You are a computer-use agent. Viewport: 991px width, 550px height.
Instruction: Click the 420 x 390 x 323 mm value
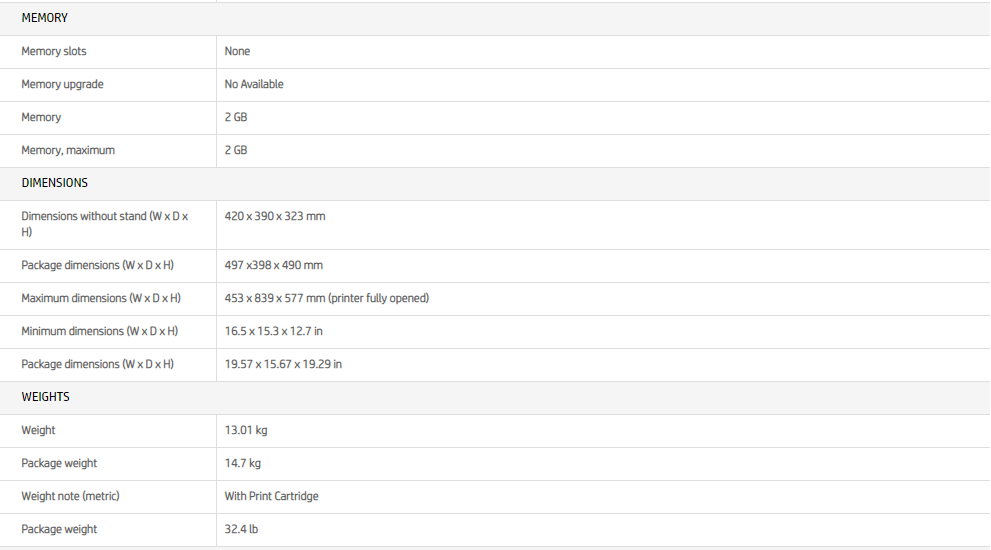point(275,216)
